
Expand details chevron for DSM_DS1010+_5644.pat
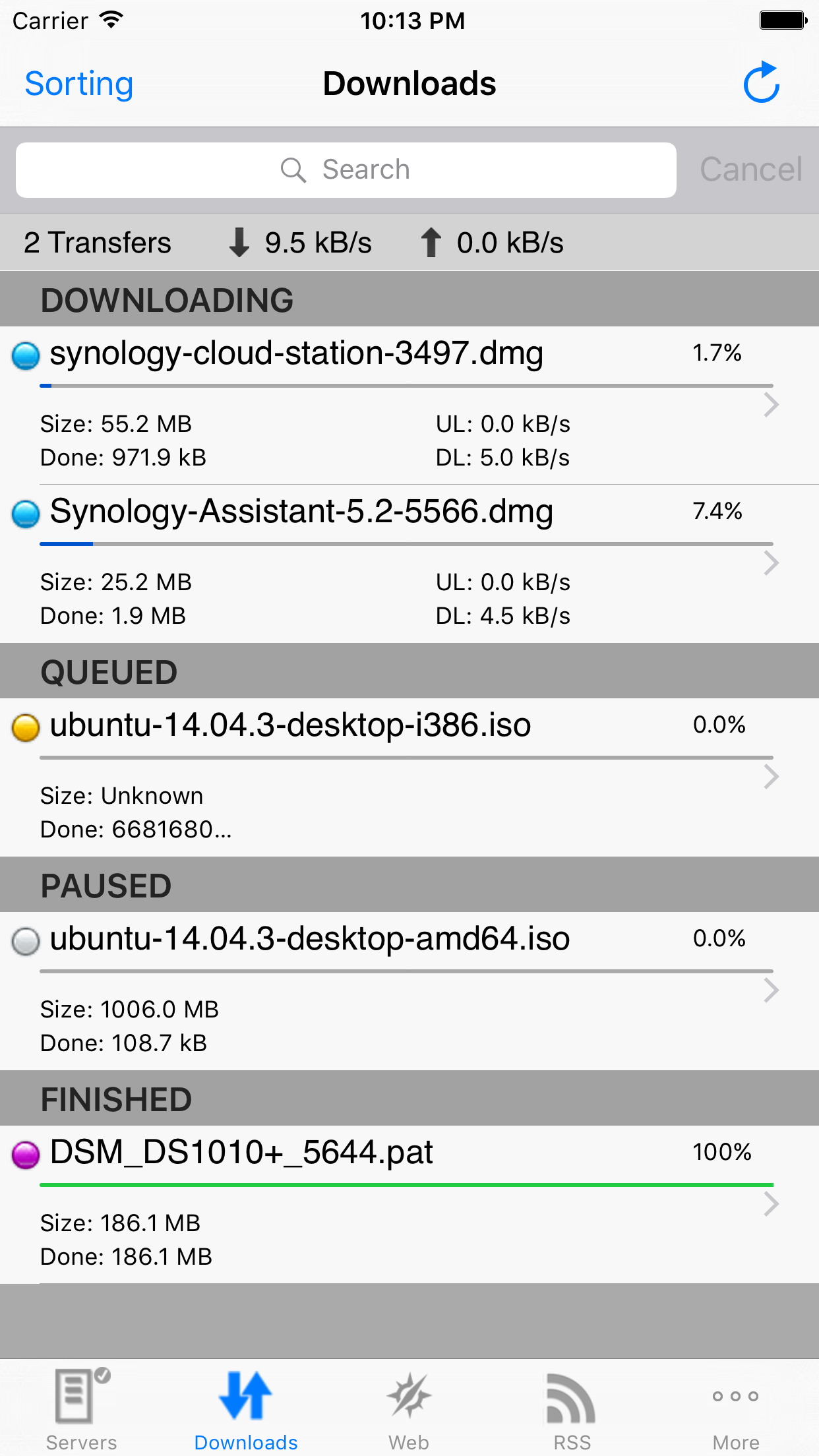pos(771,1204)
